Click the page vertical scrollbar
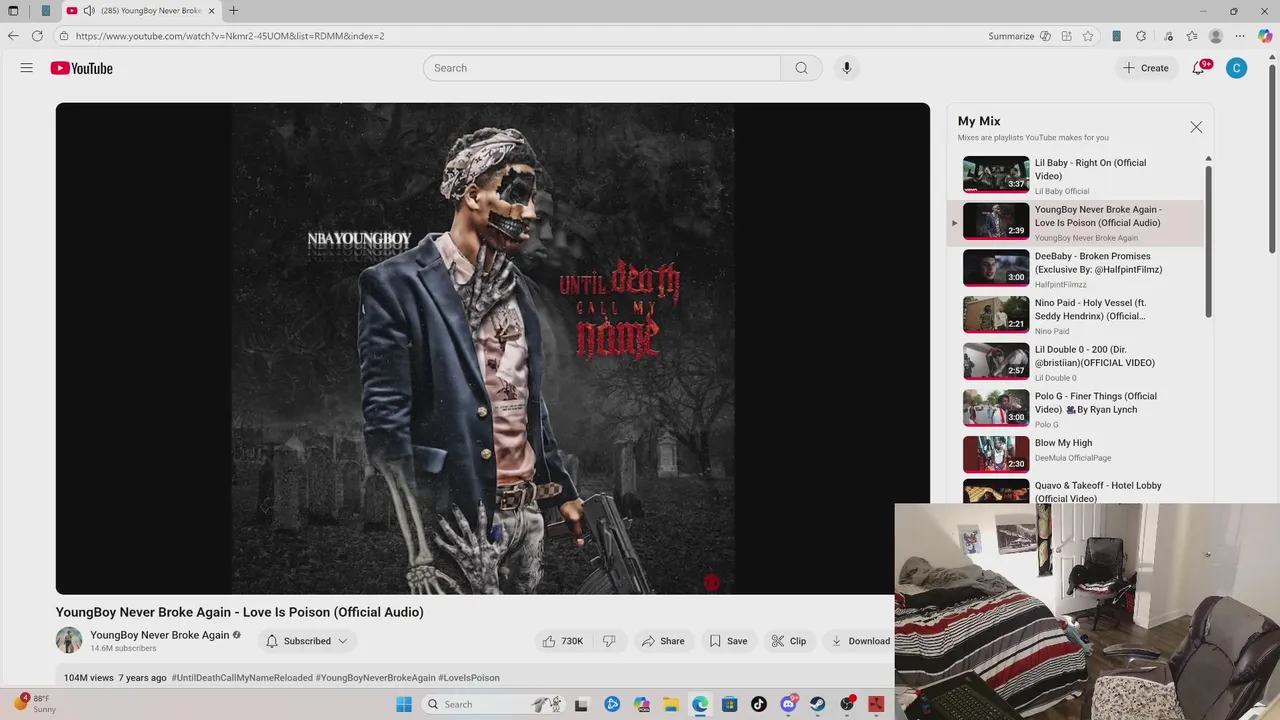Image resolution: width=1280 pixels, height=720 pixels. [x=1272, y=160]
